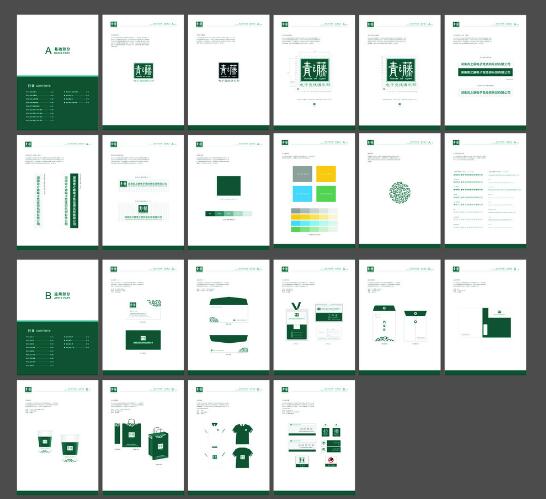The image size is (546, 499).
Task: Pick the bright green color swatch
Action: [x=326, y=194]
